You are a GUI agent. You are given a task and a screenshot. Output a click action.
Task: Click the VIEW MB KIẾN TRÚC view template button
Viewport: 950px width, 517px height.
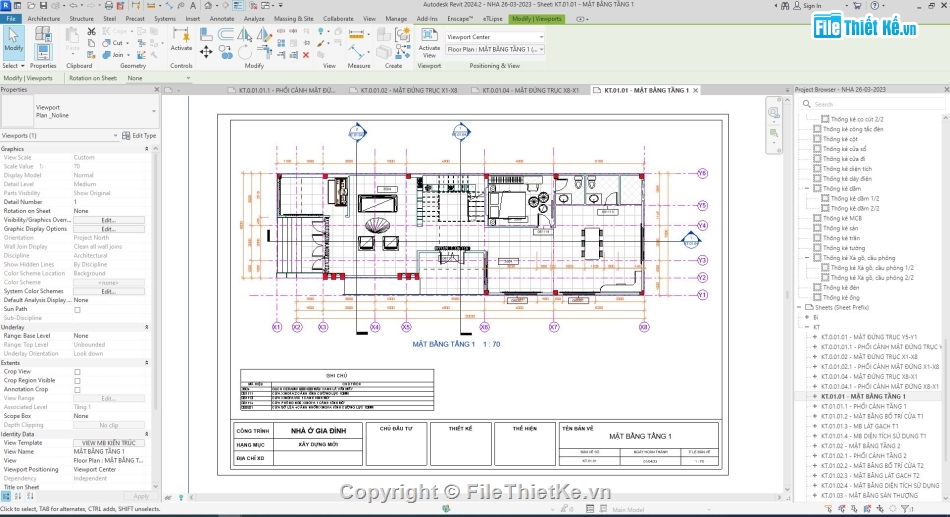coord(108,444)
